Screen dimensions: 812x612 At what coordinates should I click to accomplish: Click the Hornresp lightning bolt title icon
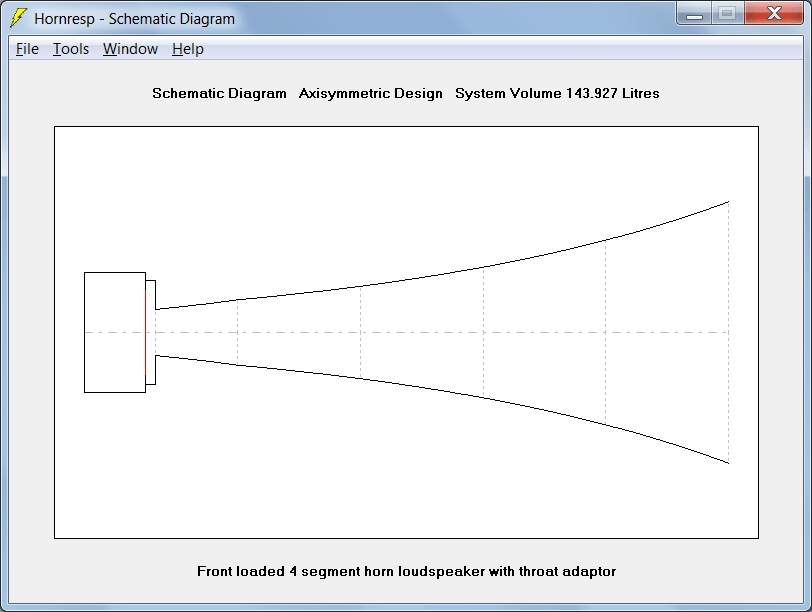18,18
